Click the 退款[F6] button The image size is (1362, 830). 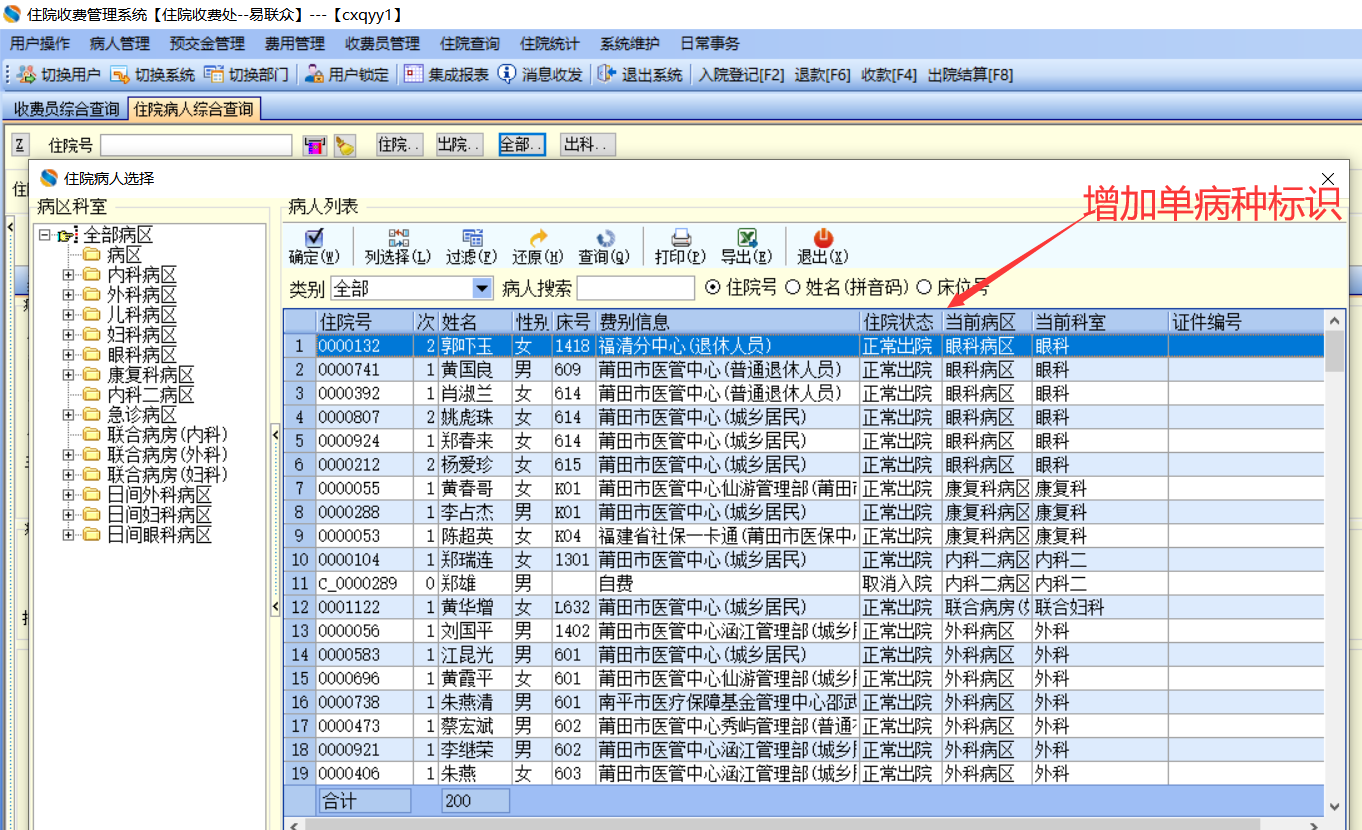pyautogui.click(x=823, y=74)
